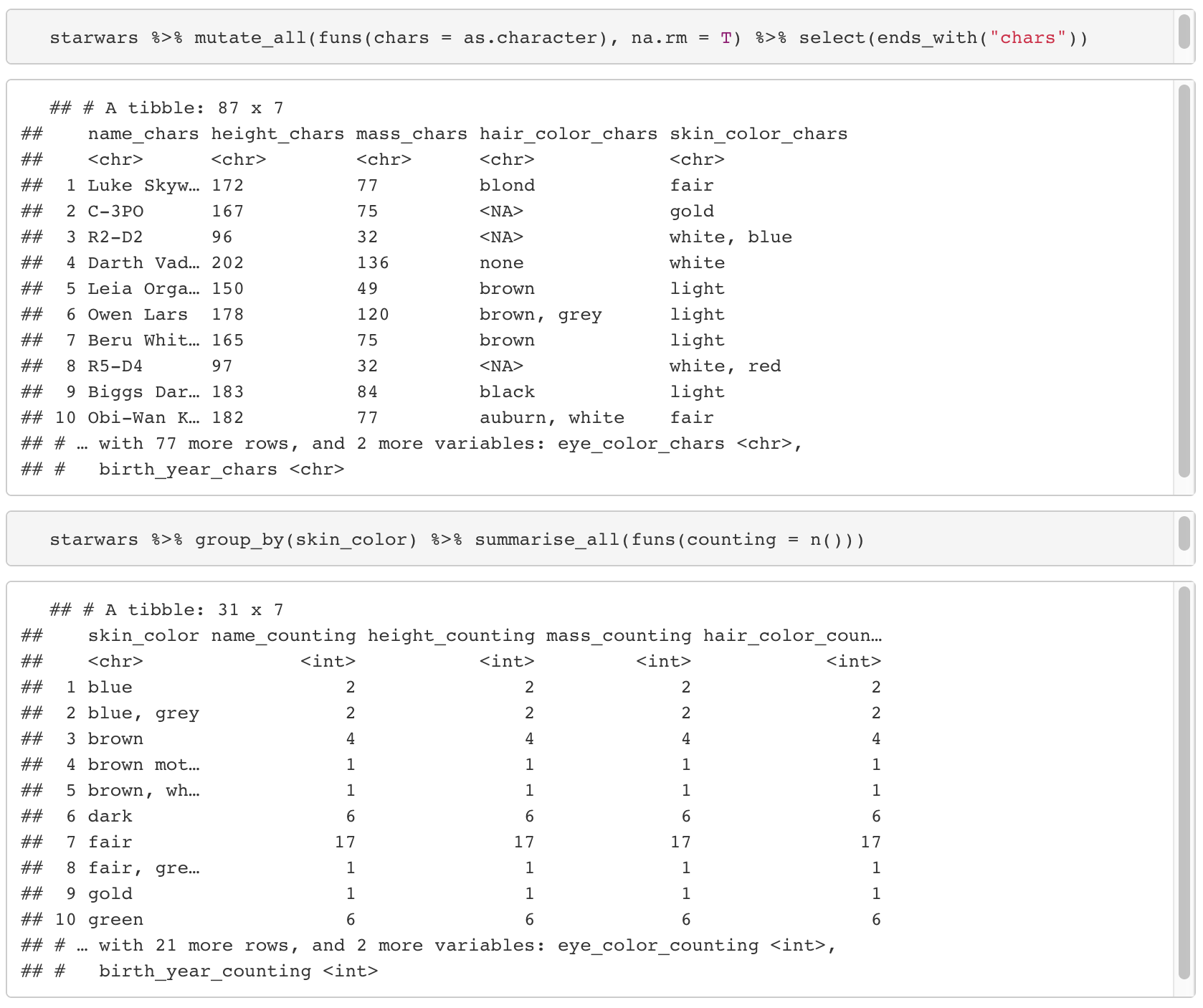Click the name_counting value 17 in fair row
1203x1008 pixels.
click(345, 842)
